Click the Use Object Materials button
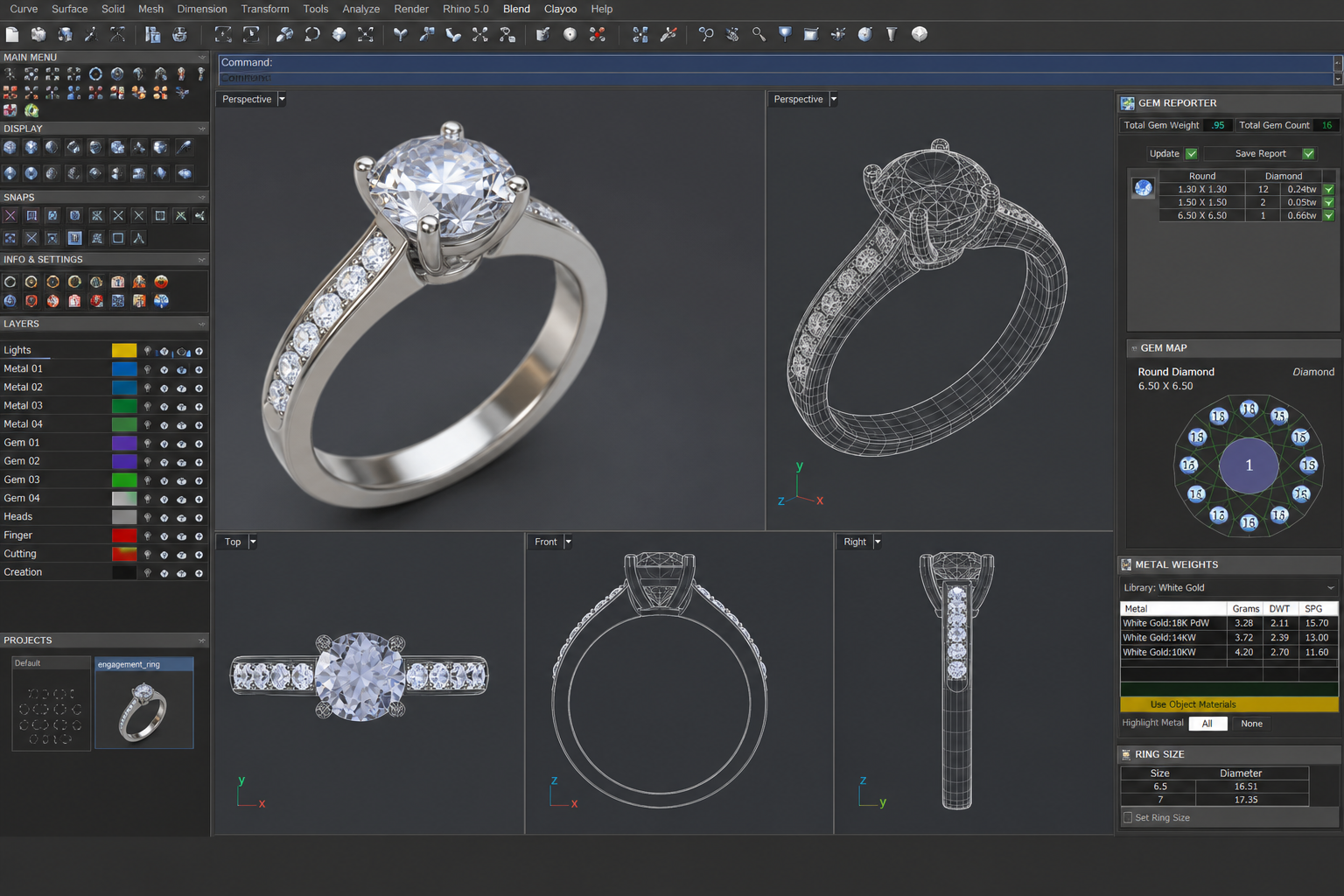 [x=1228, y=704]
